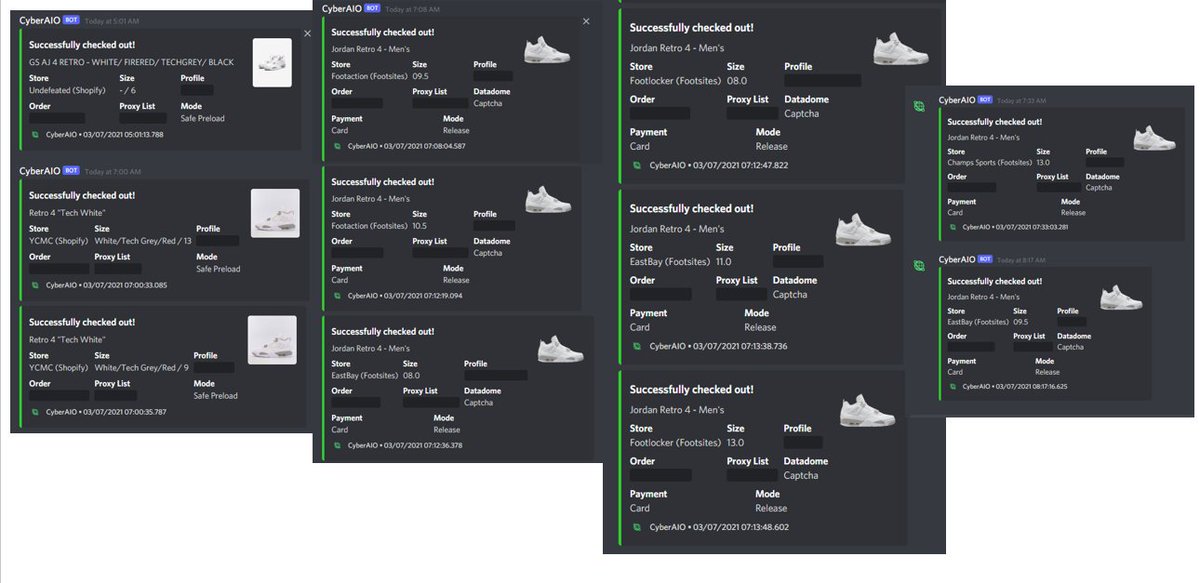Open thumbnail in YCMC size 9 embed
The width and height of the screenshot is (1200, 583).
[272, 340]
